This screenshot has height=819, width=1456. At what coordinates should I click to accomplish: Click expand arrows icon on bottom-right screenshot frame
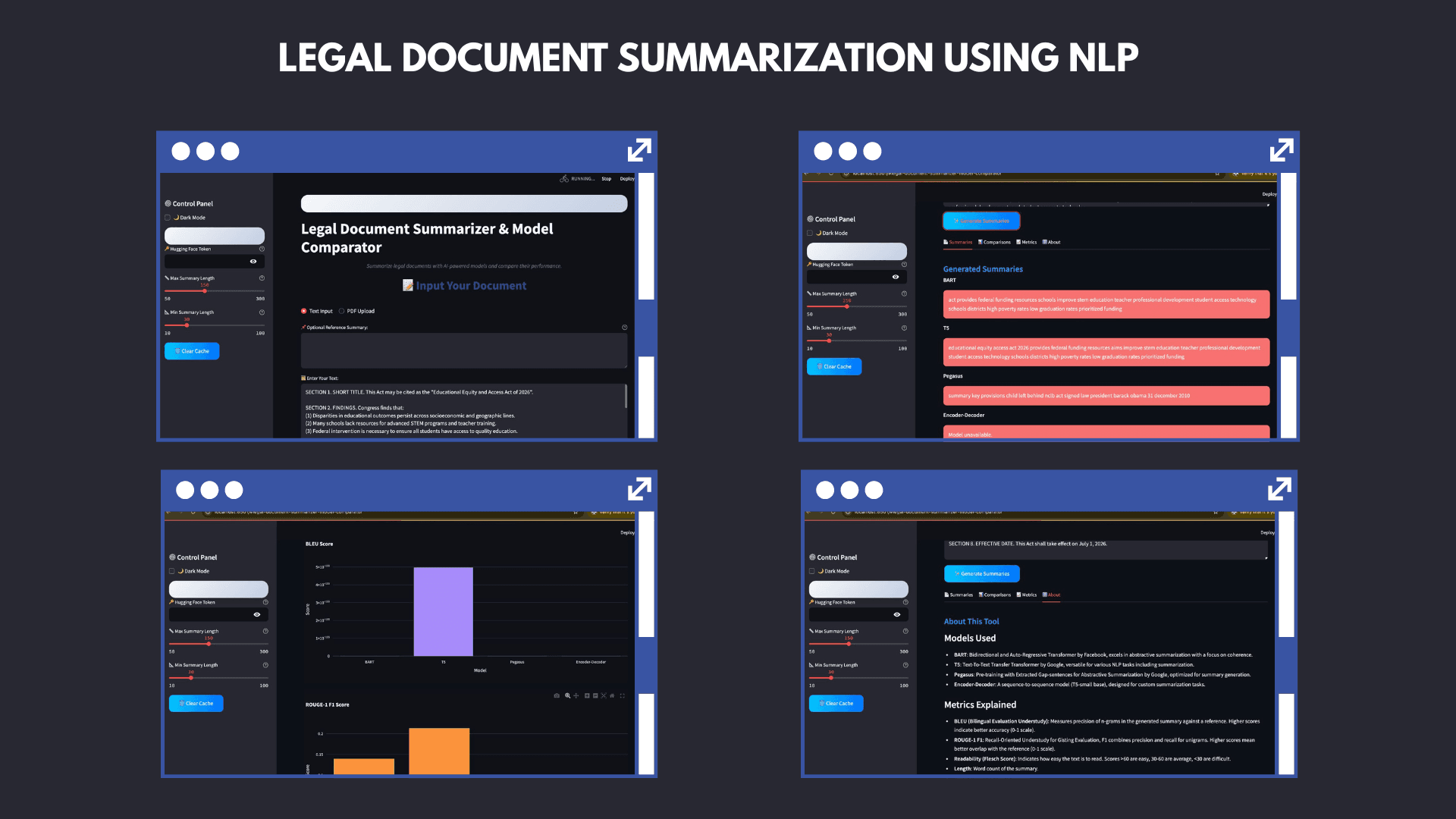[x=1279, y=489]
